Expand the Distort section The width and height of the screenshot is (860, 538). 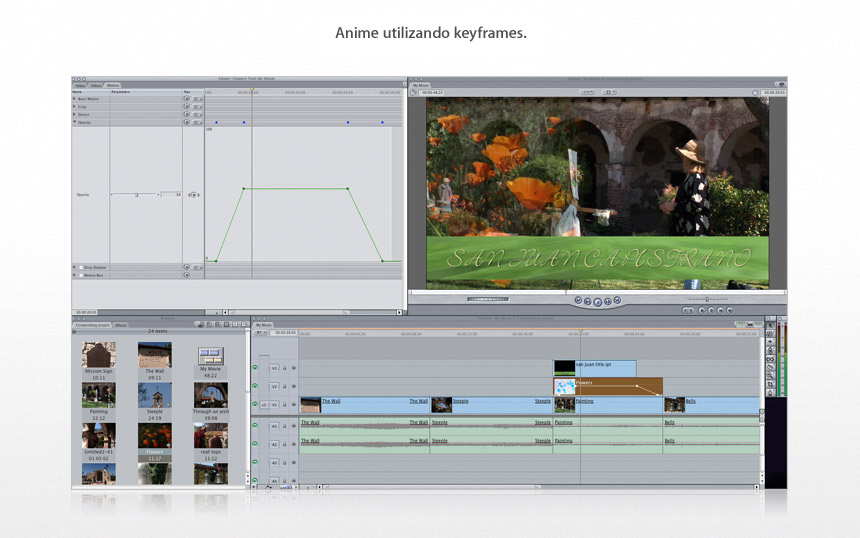[x=74, y=114]
